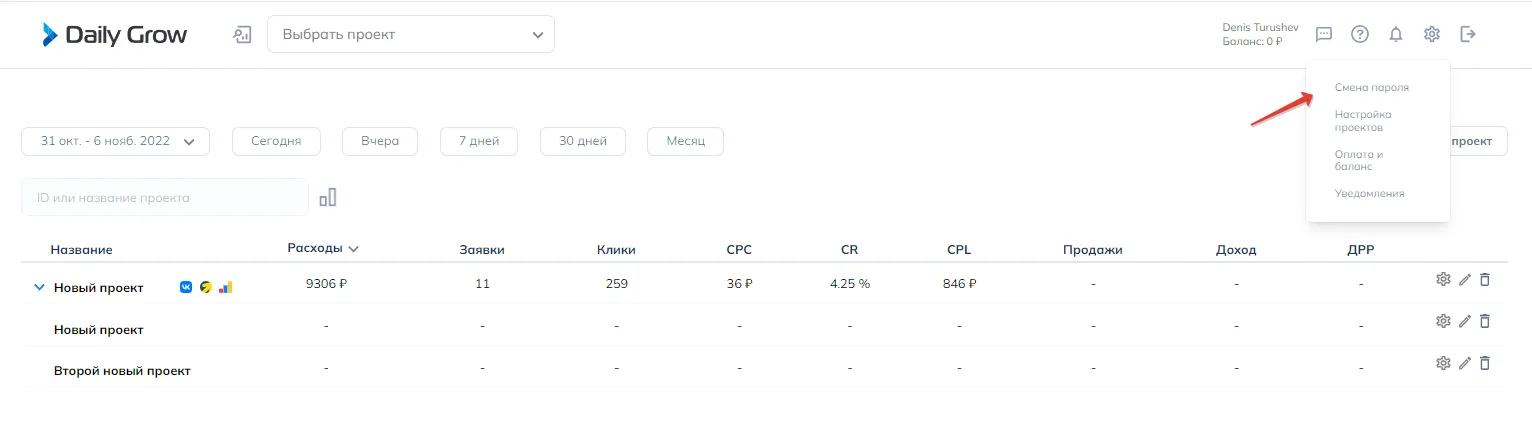
Task: Open settings gear for second Новый проект row
Action: tap(1443, 321)
